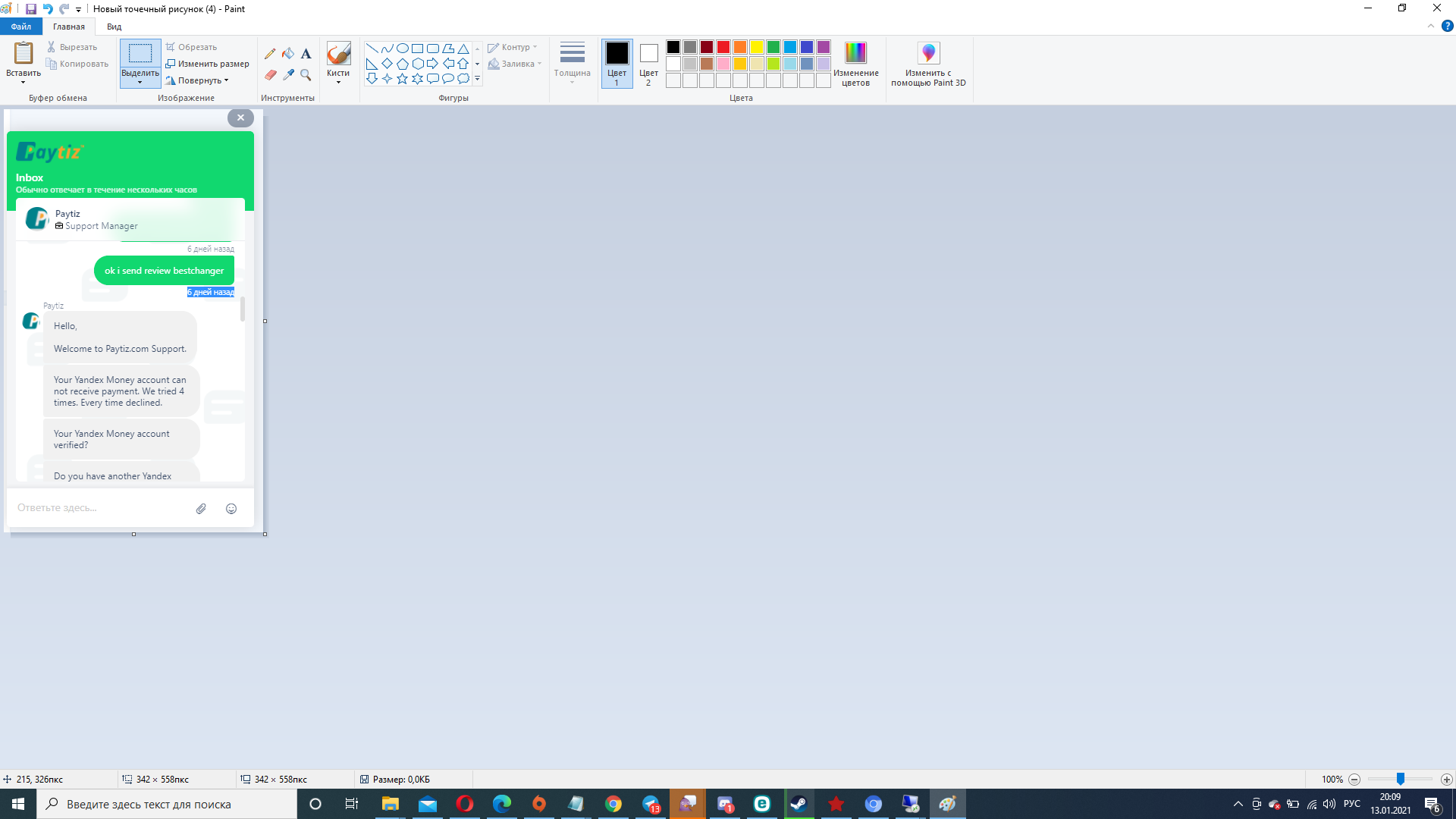
Task: Toggle Color 2 as active color
Action: point(648,63)
